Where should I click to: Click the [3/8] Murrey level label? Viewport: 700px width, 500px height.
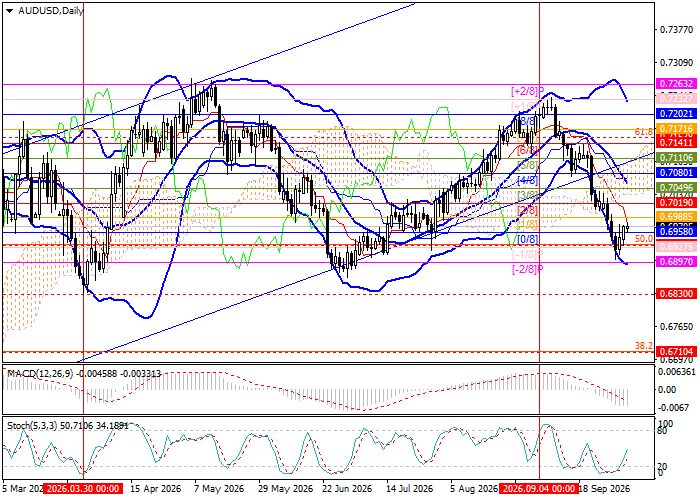528,195
